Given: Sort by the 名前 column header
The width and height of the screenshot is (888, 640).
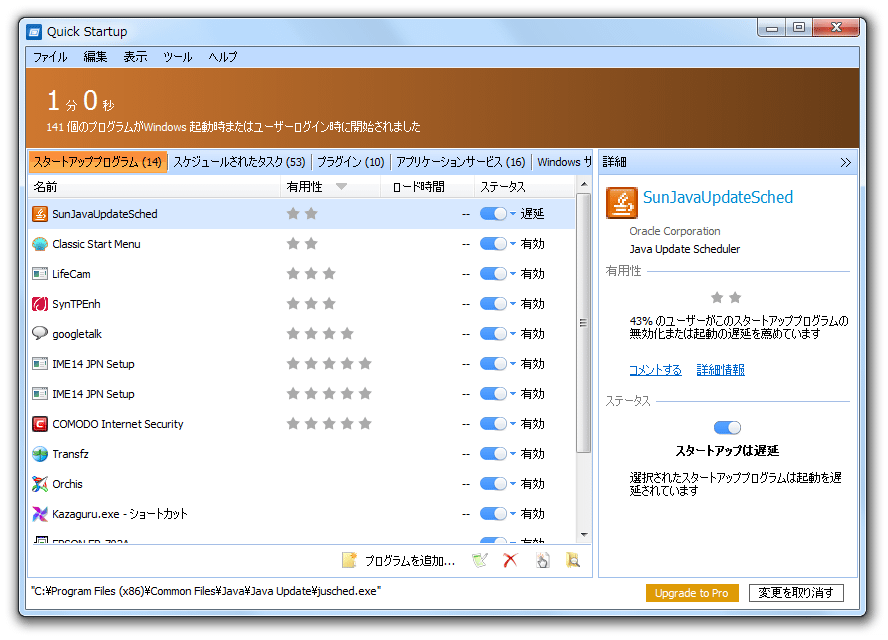Looking at the screenshot, I should point(154,187).
